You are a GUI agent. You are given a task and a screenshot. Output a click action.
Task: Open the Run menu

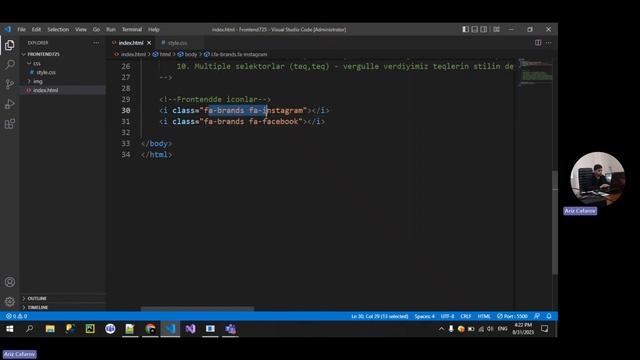click(x=111, y=29)
